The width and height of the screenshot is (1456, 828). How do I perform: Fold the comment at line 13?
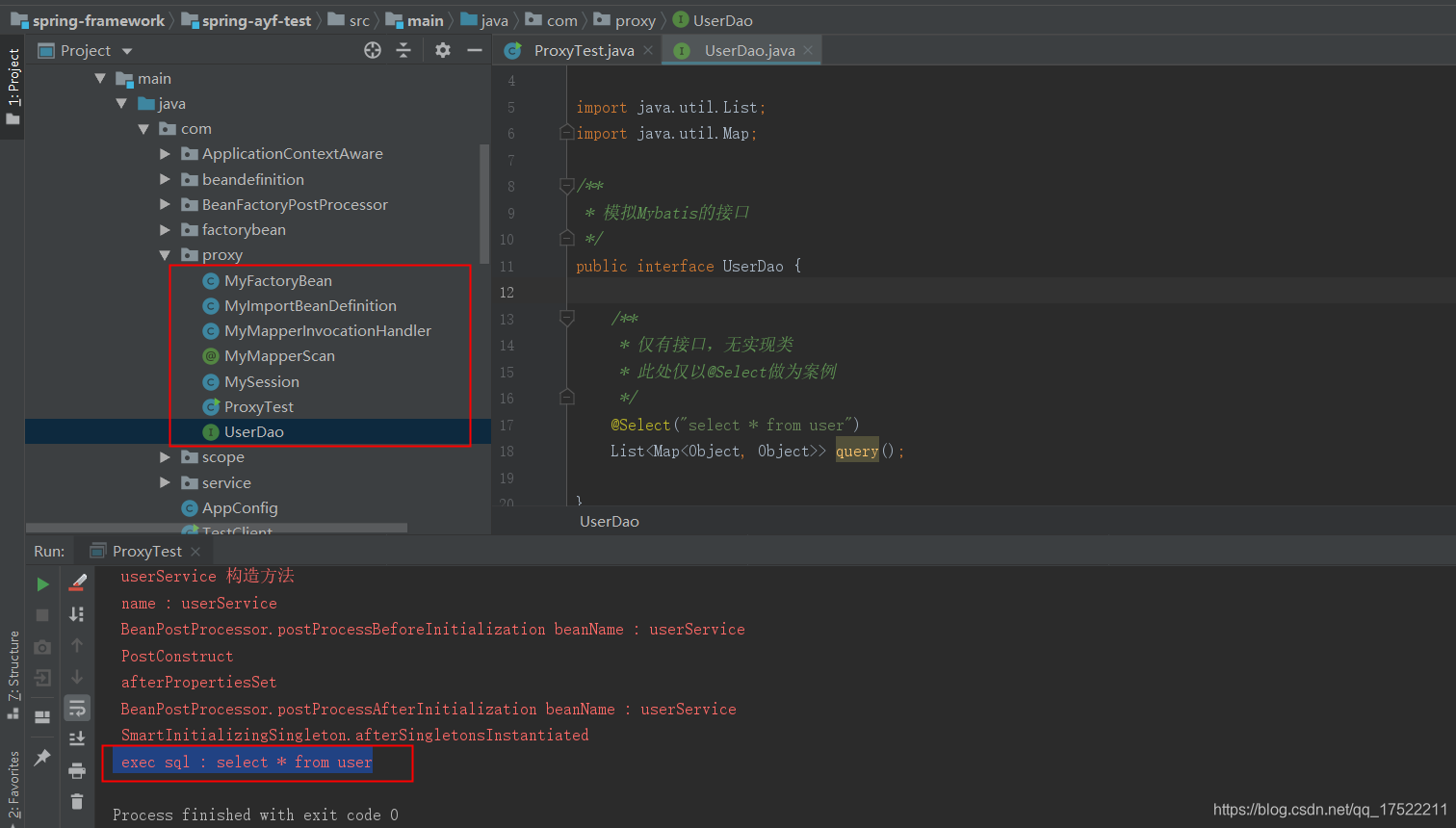tap(566, 318)
